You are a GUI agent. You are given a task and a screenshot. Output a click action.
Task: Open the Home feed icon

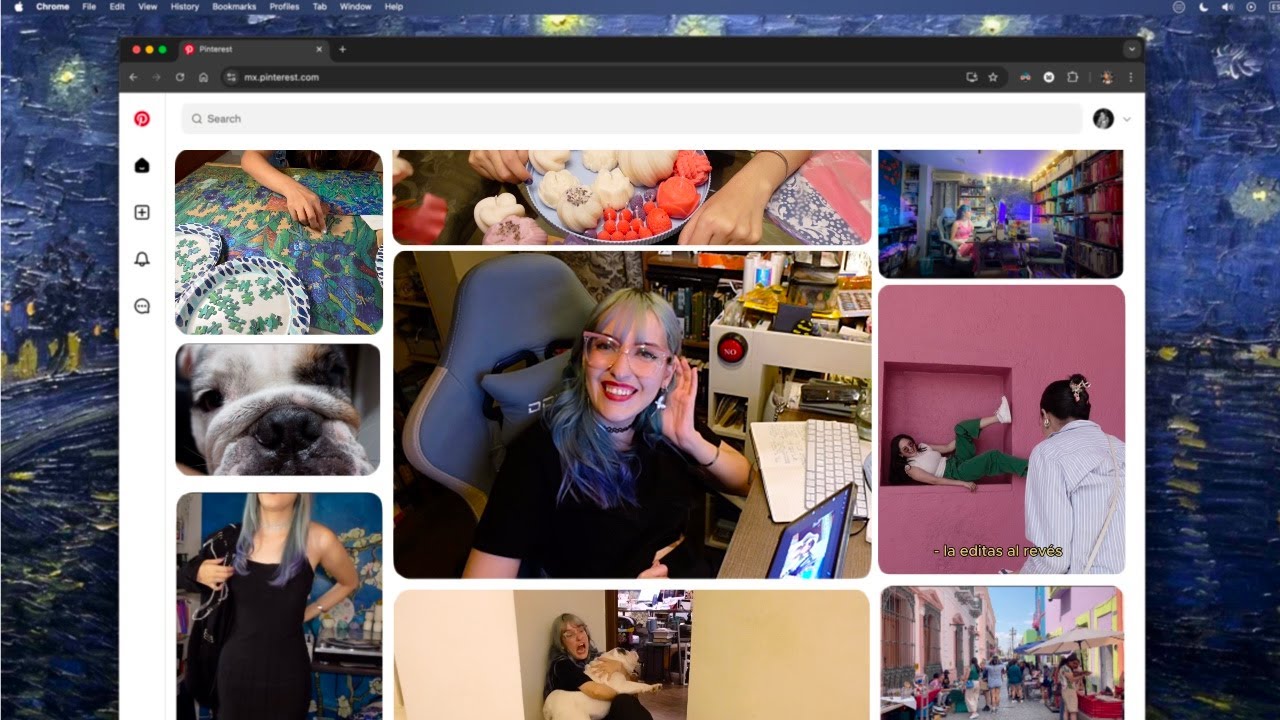(142, 165)
